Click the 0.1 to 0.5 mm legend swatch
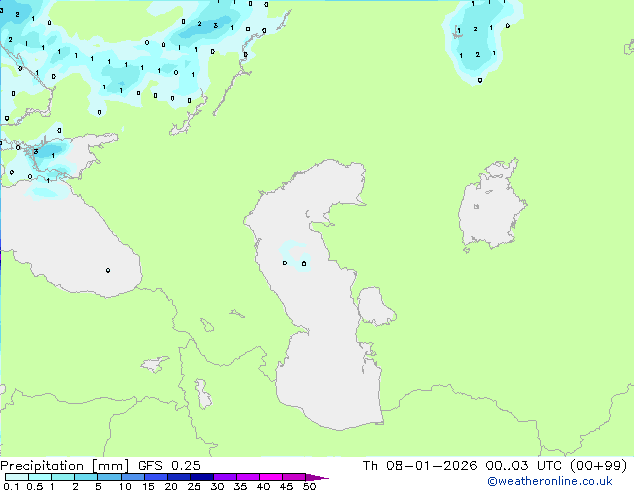The width and height of the screenshot is (634, 490). [x=17, y=477]
